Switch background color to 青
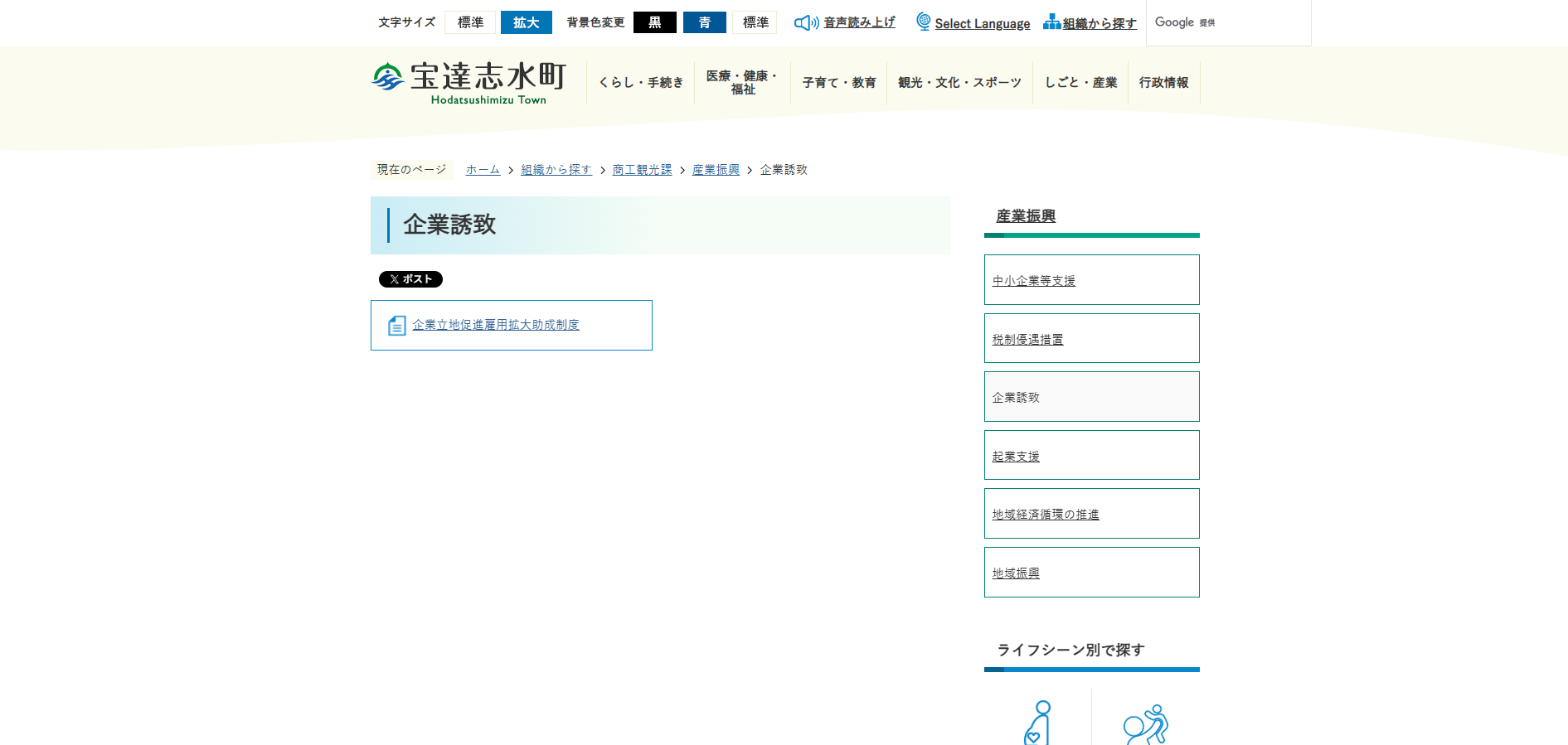Viewport: 1568px width, 745px height. click(705, 22)
